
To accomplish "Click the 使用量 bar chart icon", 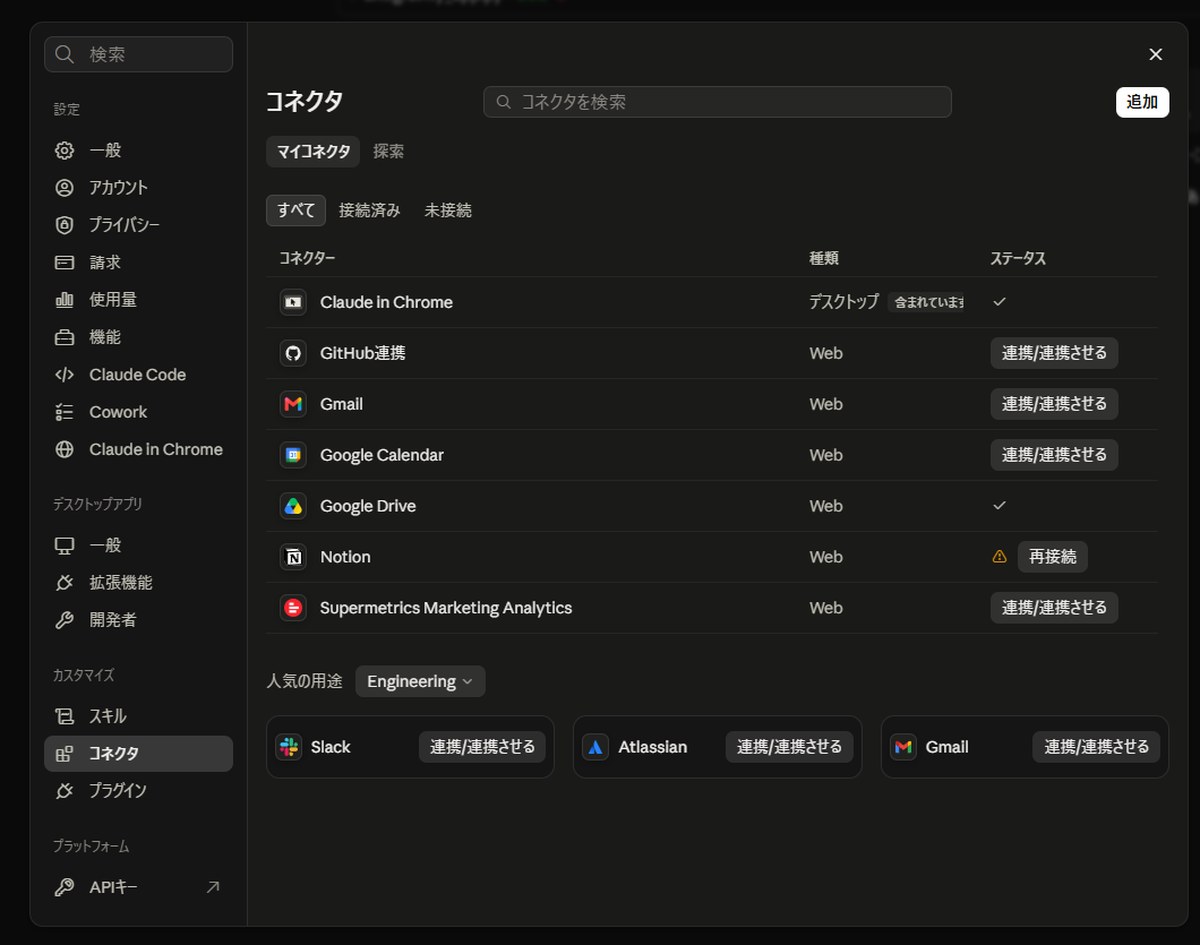I will tap(65, 299).
